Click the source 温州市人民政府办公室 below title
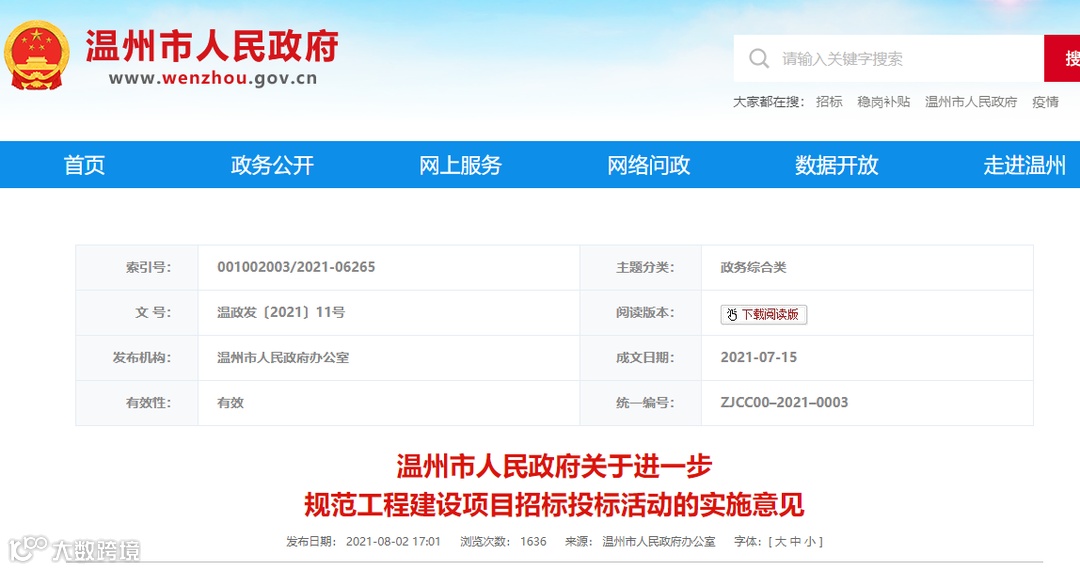Screen dimensions: 1080x570 (658, 542)
